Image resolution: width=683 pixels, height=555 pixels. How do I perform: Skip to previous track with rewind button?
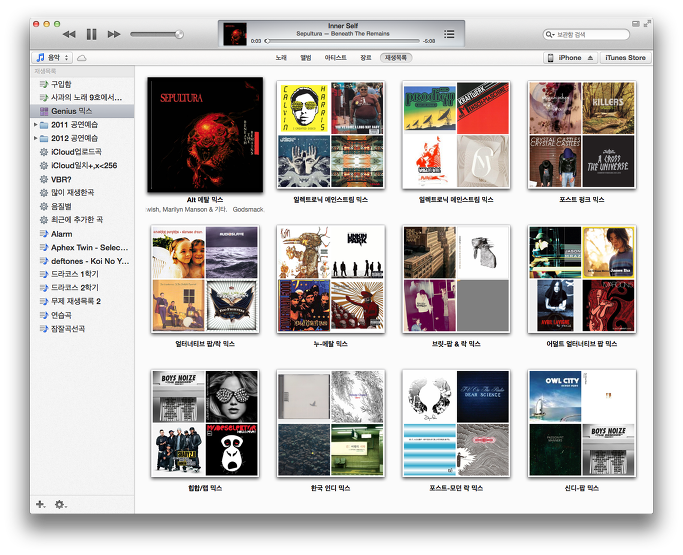(x=69, y=34)
